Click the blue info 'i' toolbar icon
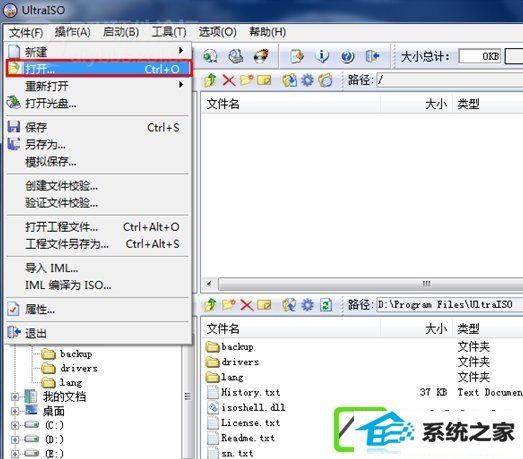523x459 pixels. (x=322, y=56)
